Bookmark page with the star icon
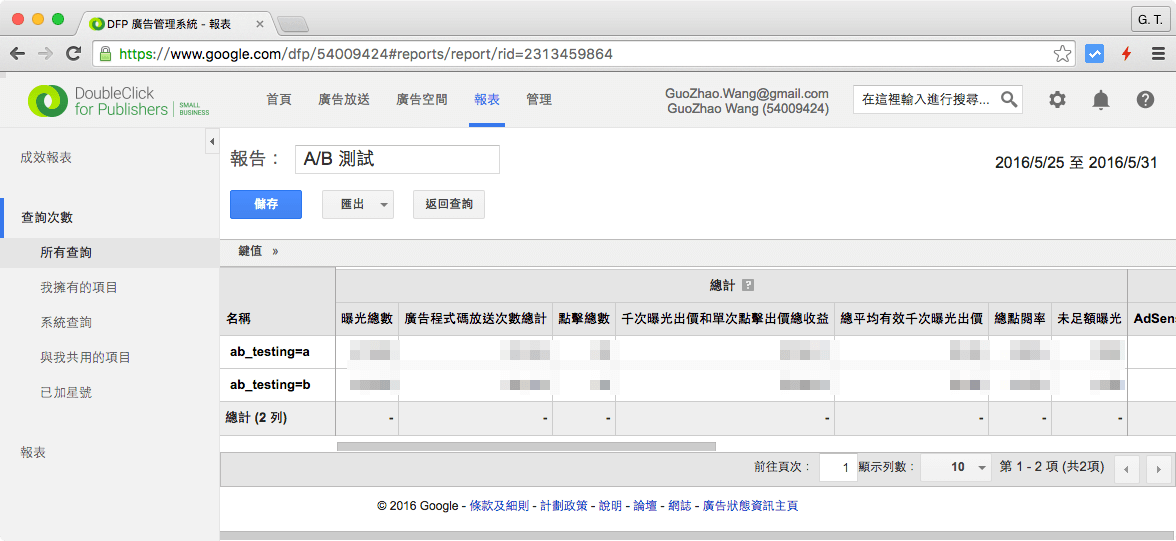Image resolution: width=1176 pixels, height=541 pixels. point(1062,54)
